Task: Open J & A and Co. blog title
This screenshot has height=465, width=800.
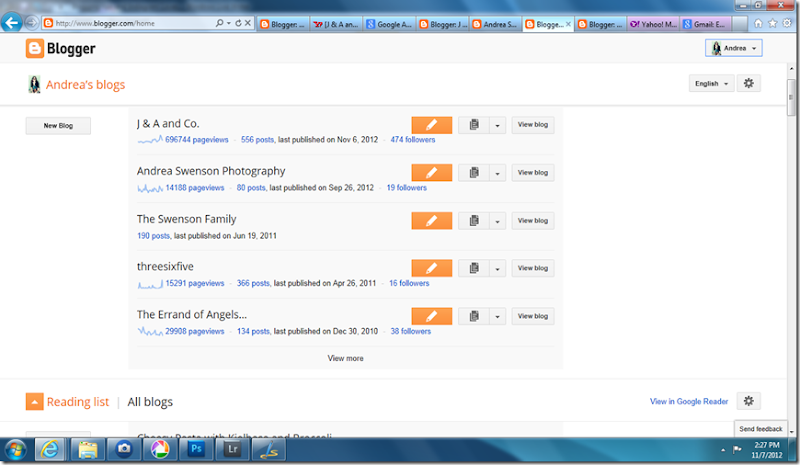Action: 168,124
